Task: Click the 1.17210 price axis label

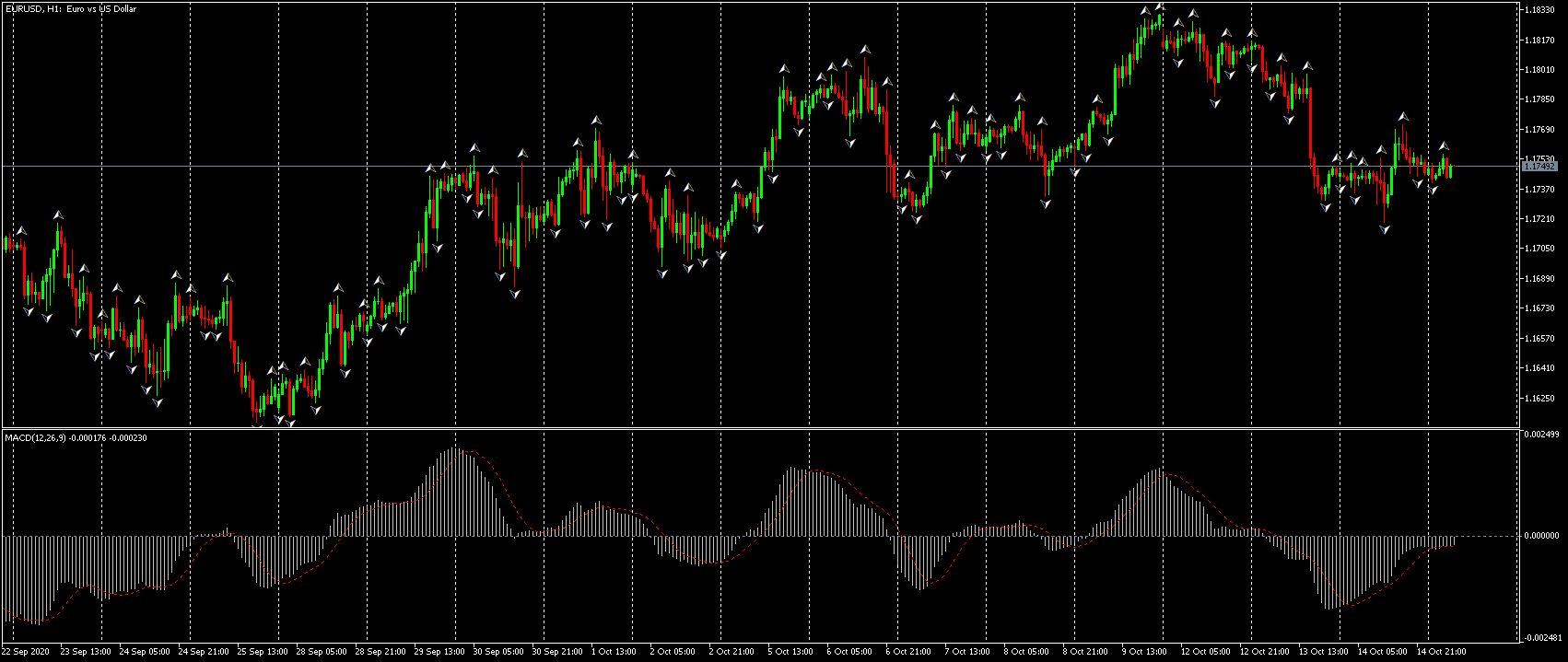Action: [x=1539, y=219]
